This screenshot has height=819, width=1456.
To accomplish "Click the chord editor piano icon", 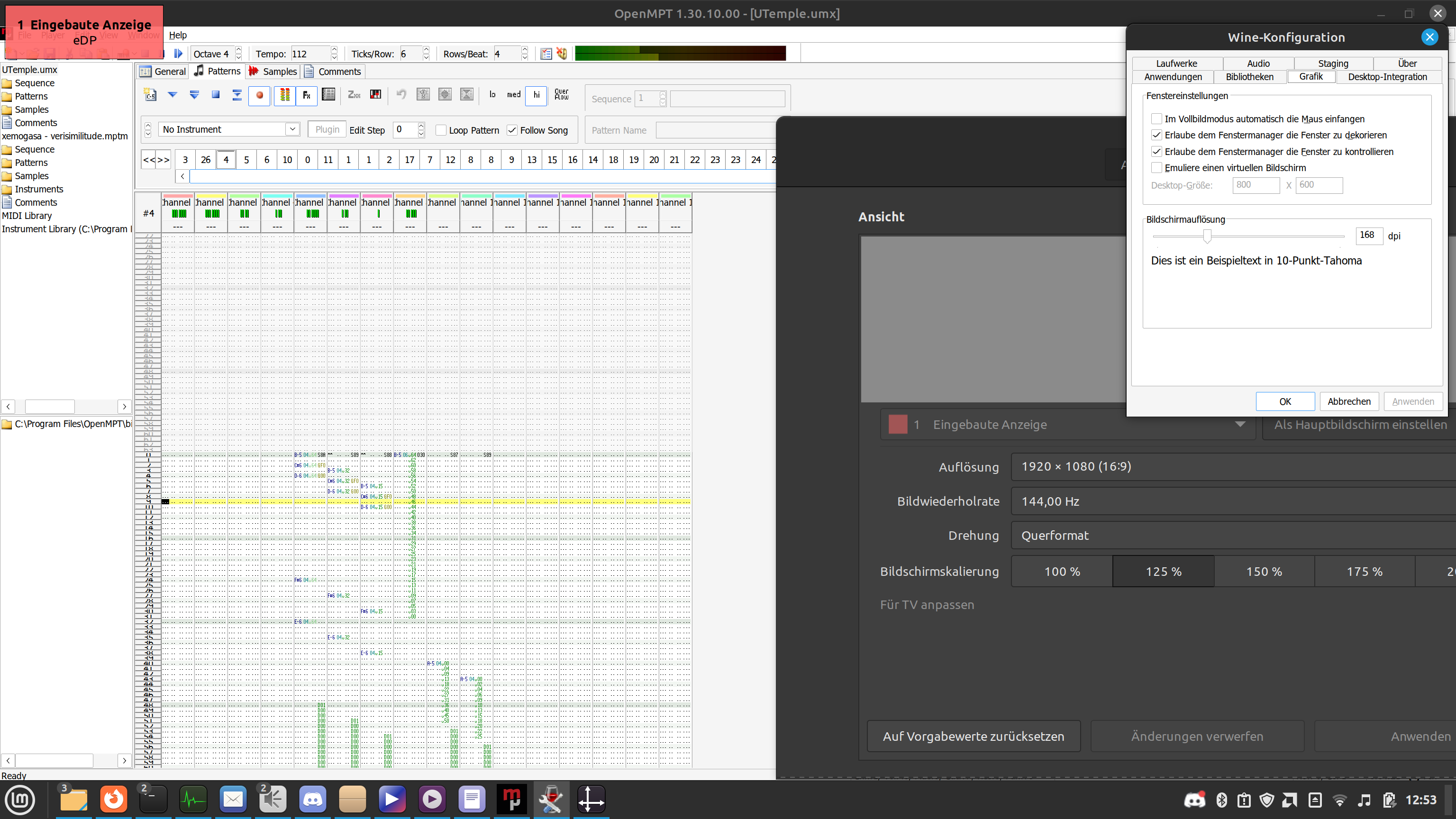I will (375, 95).
